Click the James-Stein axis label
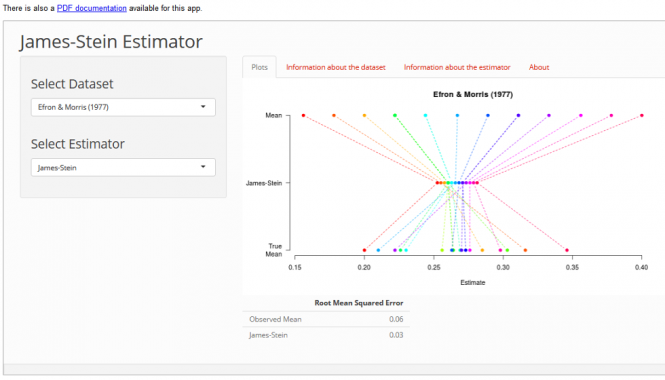665x380 pixels. [x=264, y=183]
